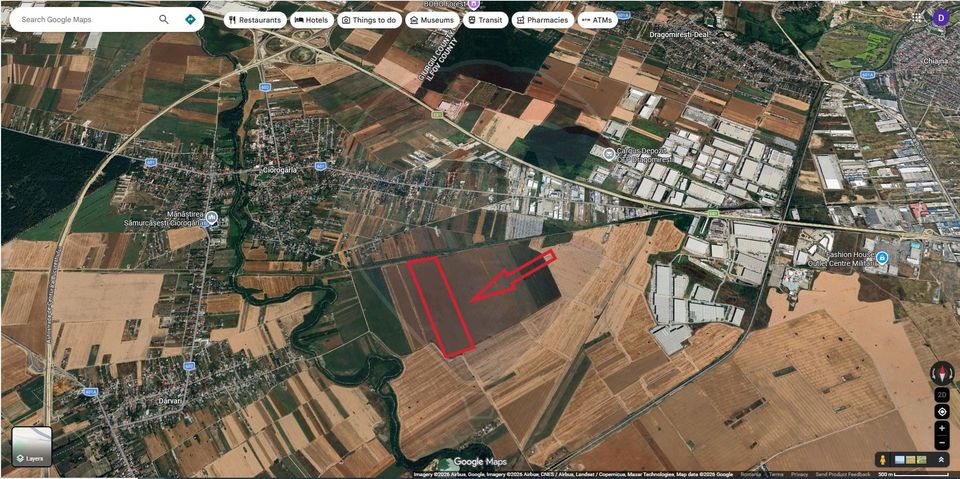
Task: Open the account avatar labeled D
Action: coord(940,17)
